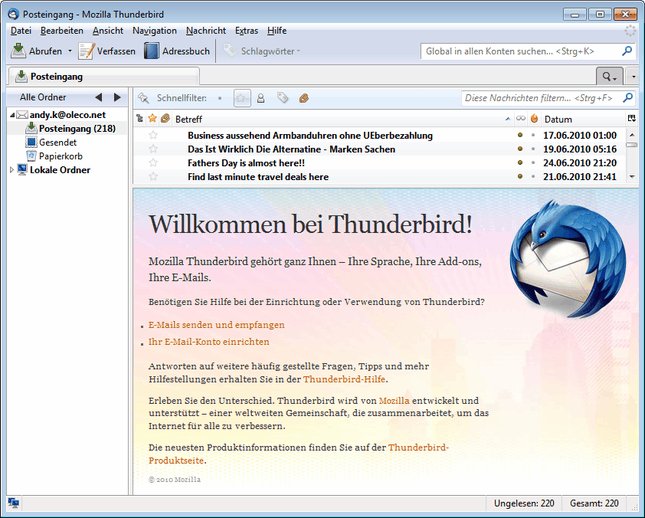Viewport: 645px width, 518px height.
Task: Star the Business aussehend Armbanduhren message
Action: [x=153, y=135]
